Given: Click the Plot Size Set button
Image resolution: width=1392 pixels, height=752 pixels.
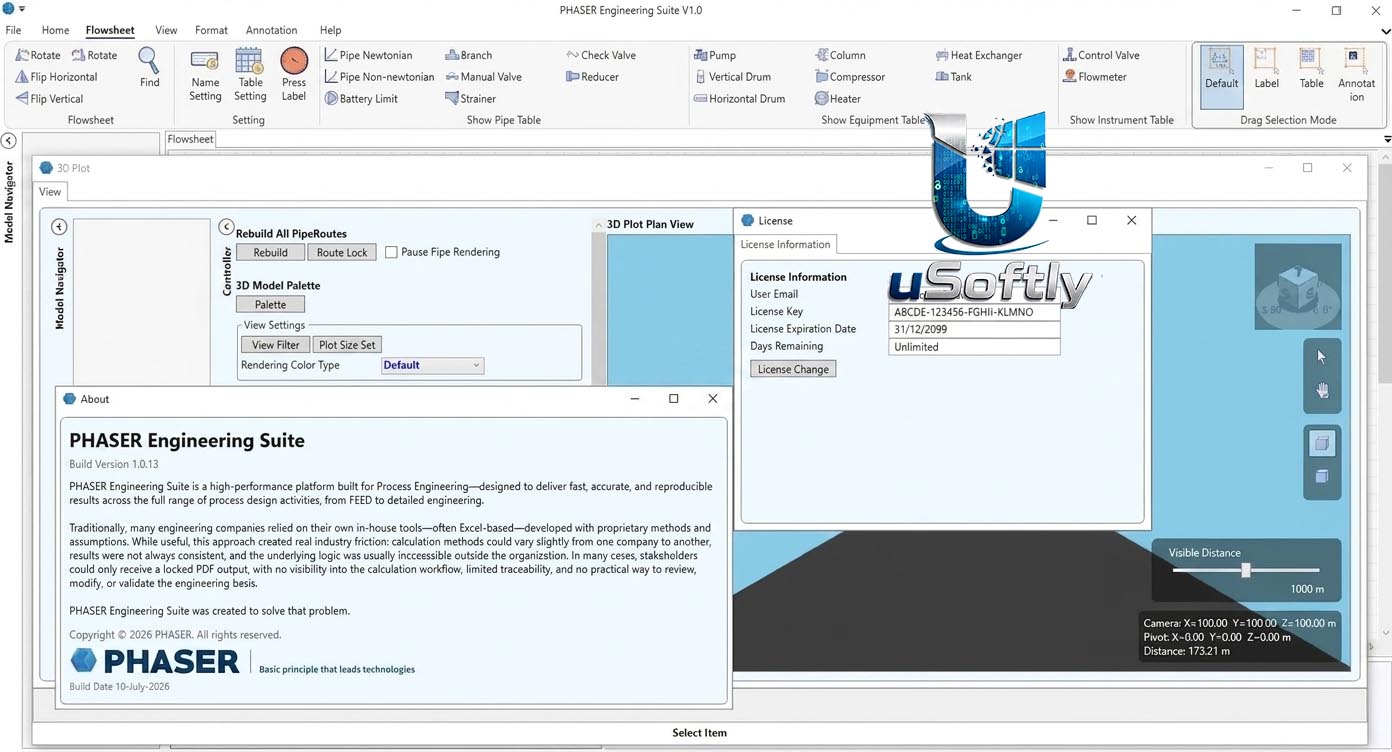Looking at the screenshot, I should coord(347,345).
